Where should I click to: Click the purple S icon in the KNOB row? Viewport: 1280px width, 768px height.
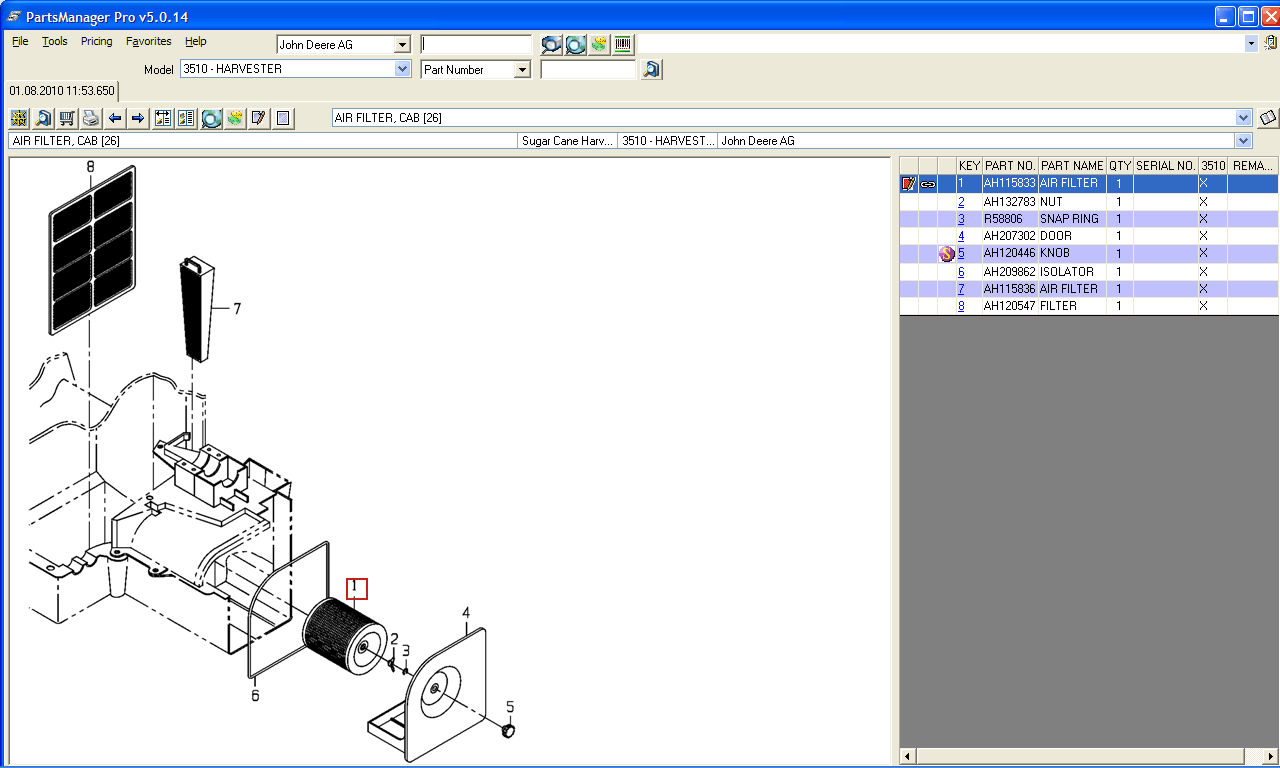point(946,254)
